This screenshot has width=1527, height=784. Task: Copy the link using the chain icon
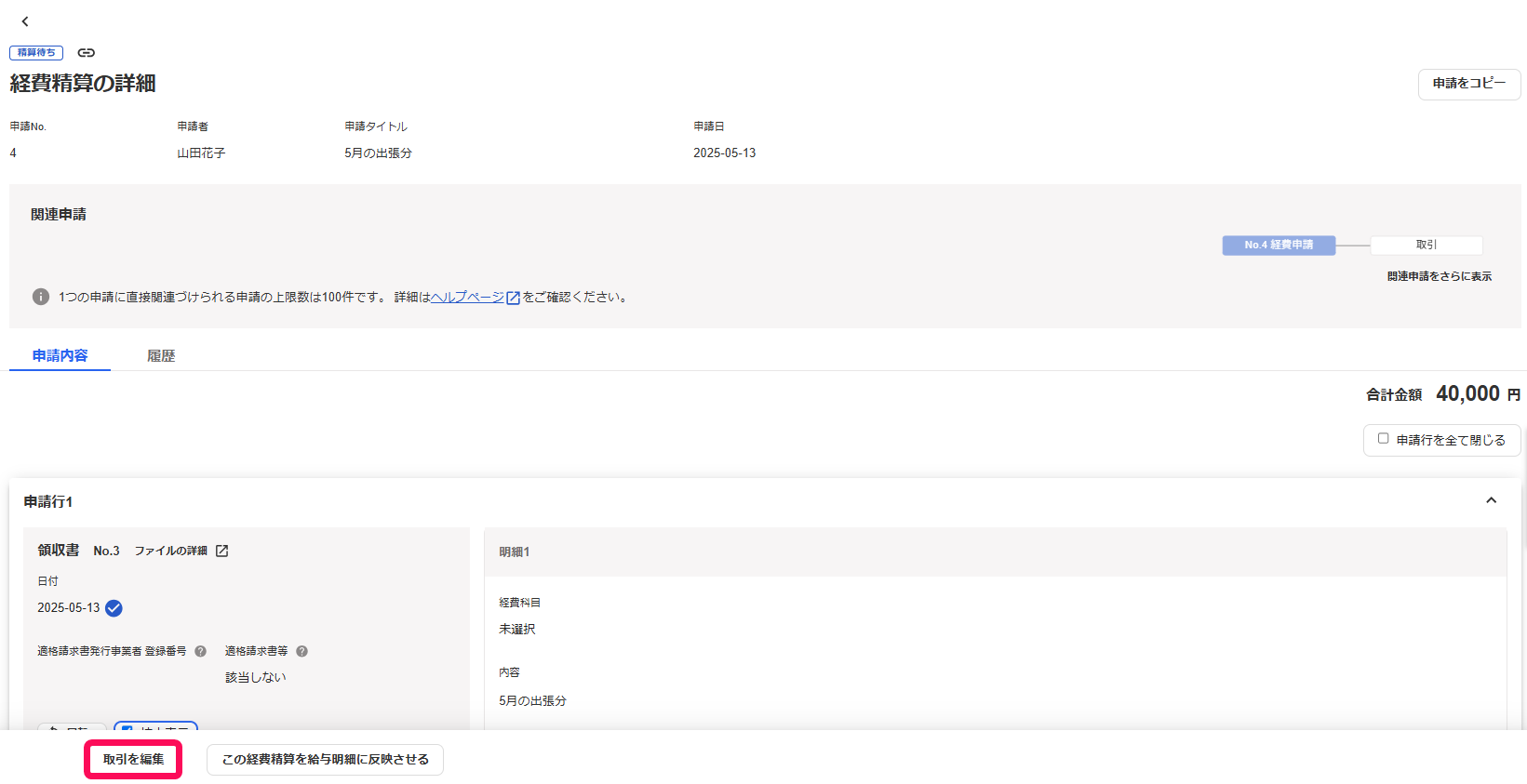86,53
